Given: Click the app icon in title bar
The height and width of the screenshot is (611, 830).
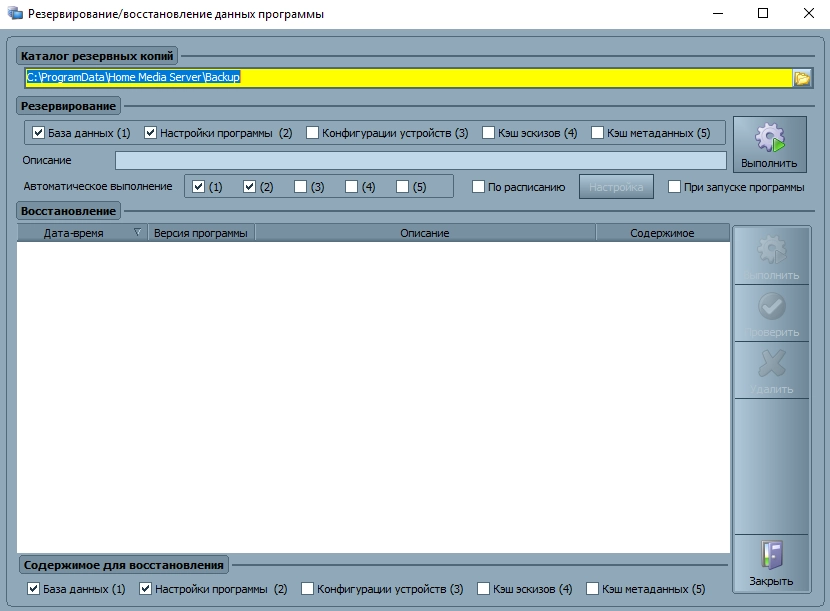Looking at the screenshot, I should click(14, 14).
